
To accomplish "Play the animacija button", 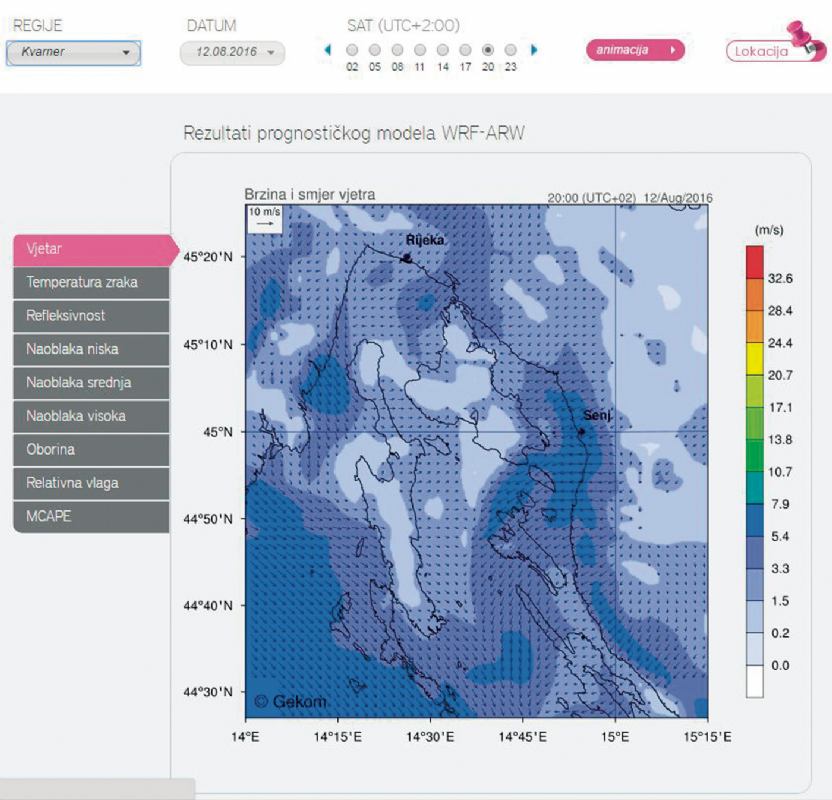I will (x=635, y=50).
